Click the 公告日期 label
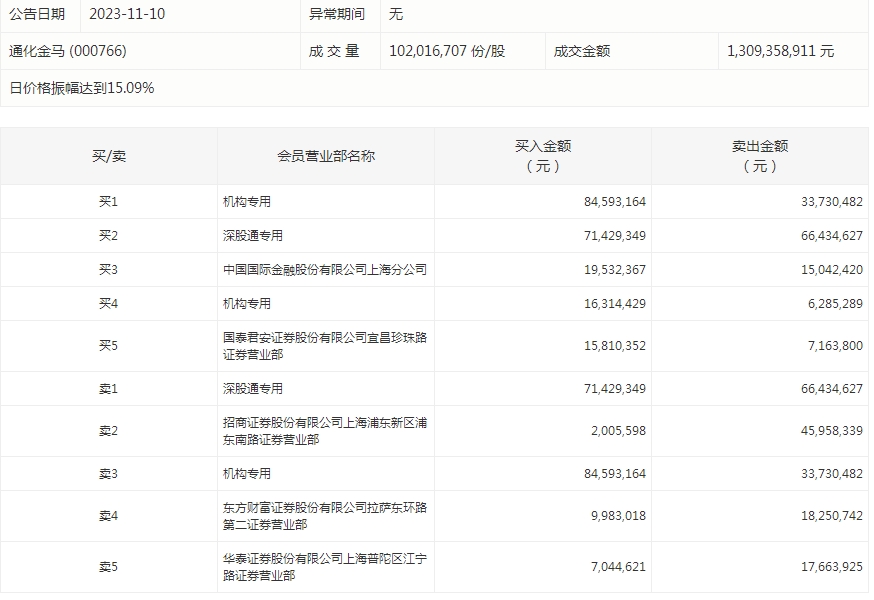The image size is (874, 600). (x=37, y=14)
